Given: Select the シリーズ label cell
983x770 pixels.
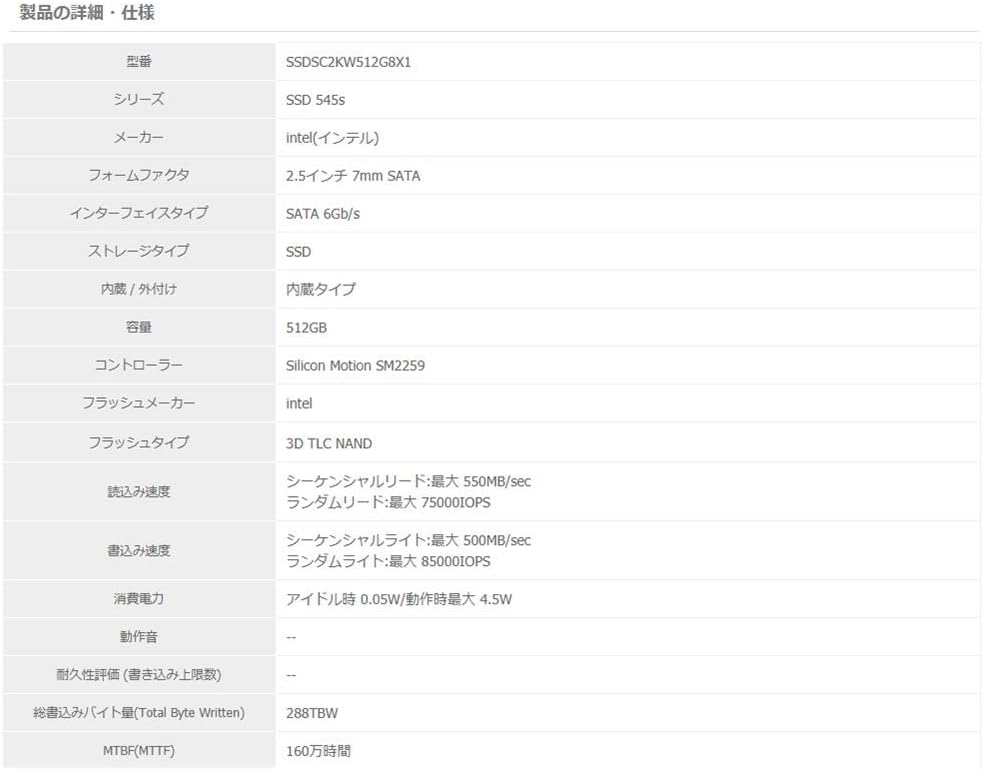Looking at the screenshot, I should coord(139,99).
